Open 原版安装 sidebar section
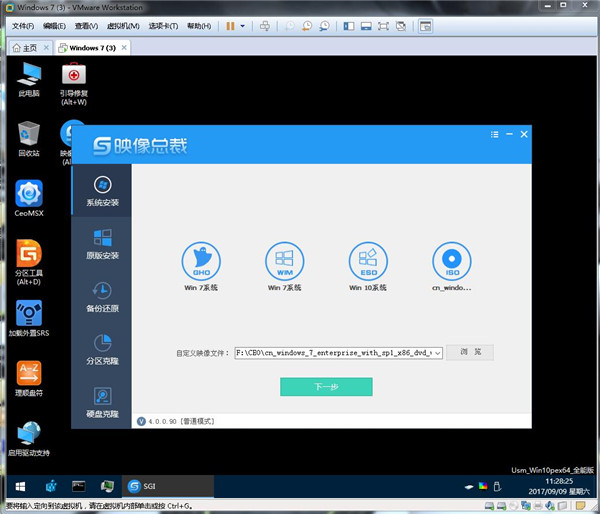 (x=102, y=244)
